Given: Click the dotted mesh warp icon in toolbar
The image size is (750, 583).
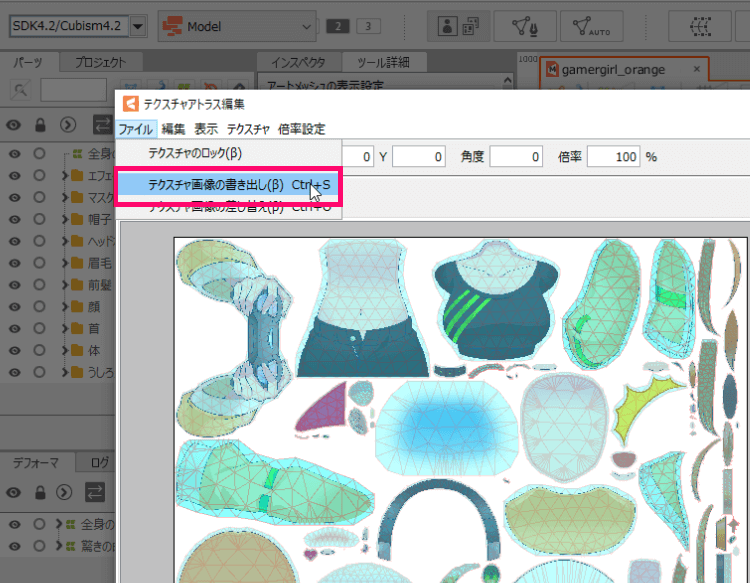Looking at the screenshot, I should (700, 26).
